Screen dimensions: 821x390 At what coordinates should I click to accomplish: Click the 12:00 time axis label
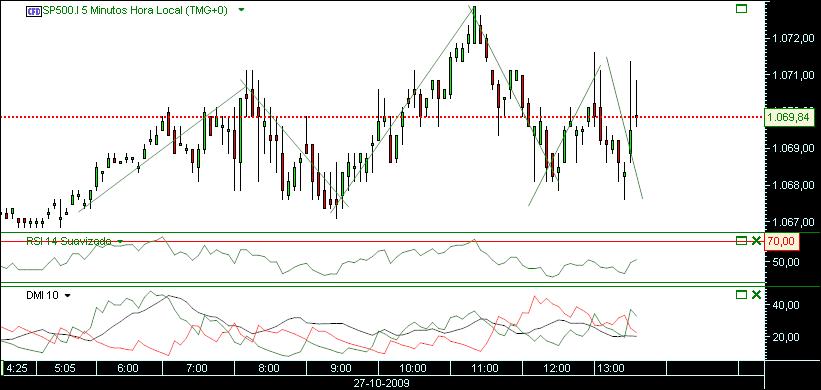coord(557,368)
